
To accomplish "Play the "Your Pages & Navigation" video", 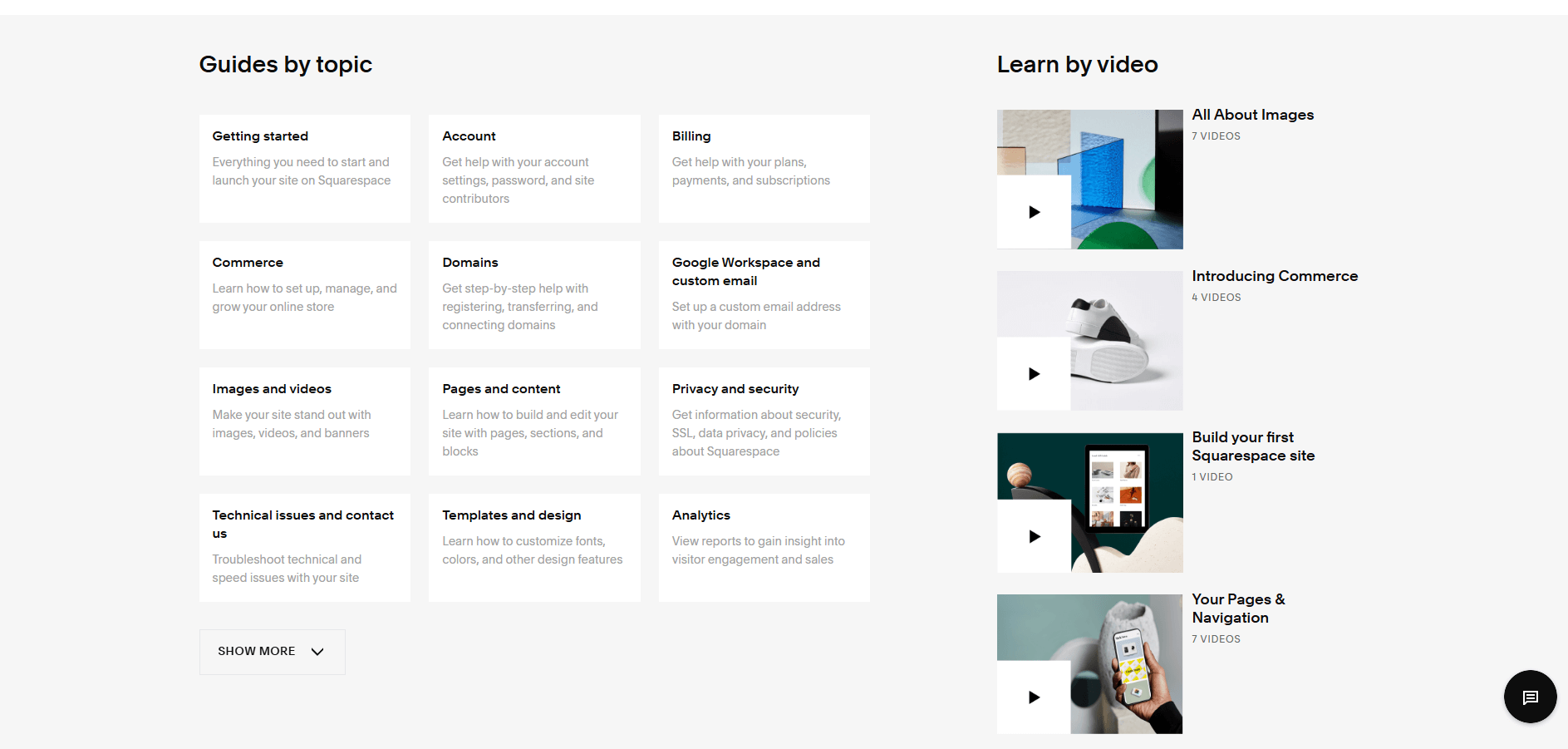I will click(1033, 697).
